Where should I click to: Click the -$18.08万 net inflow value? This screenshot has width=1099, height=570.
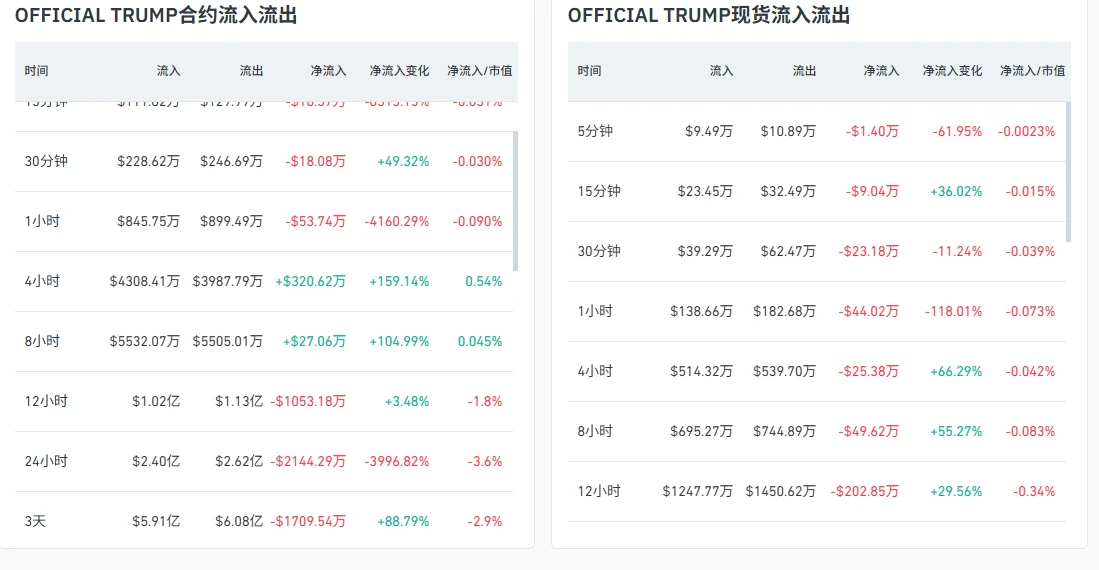[315, 161]
